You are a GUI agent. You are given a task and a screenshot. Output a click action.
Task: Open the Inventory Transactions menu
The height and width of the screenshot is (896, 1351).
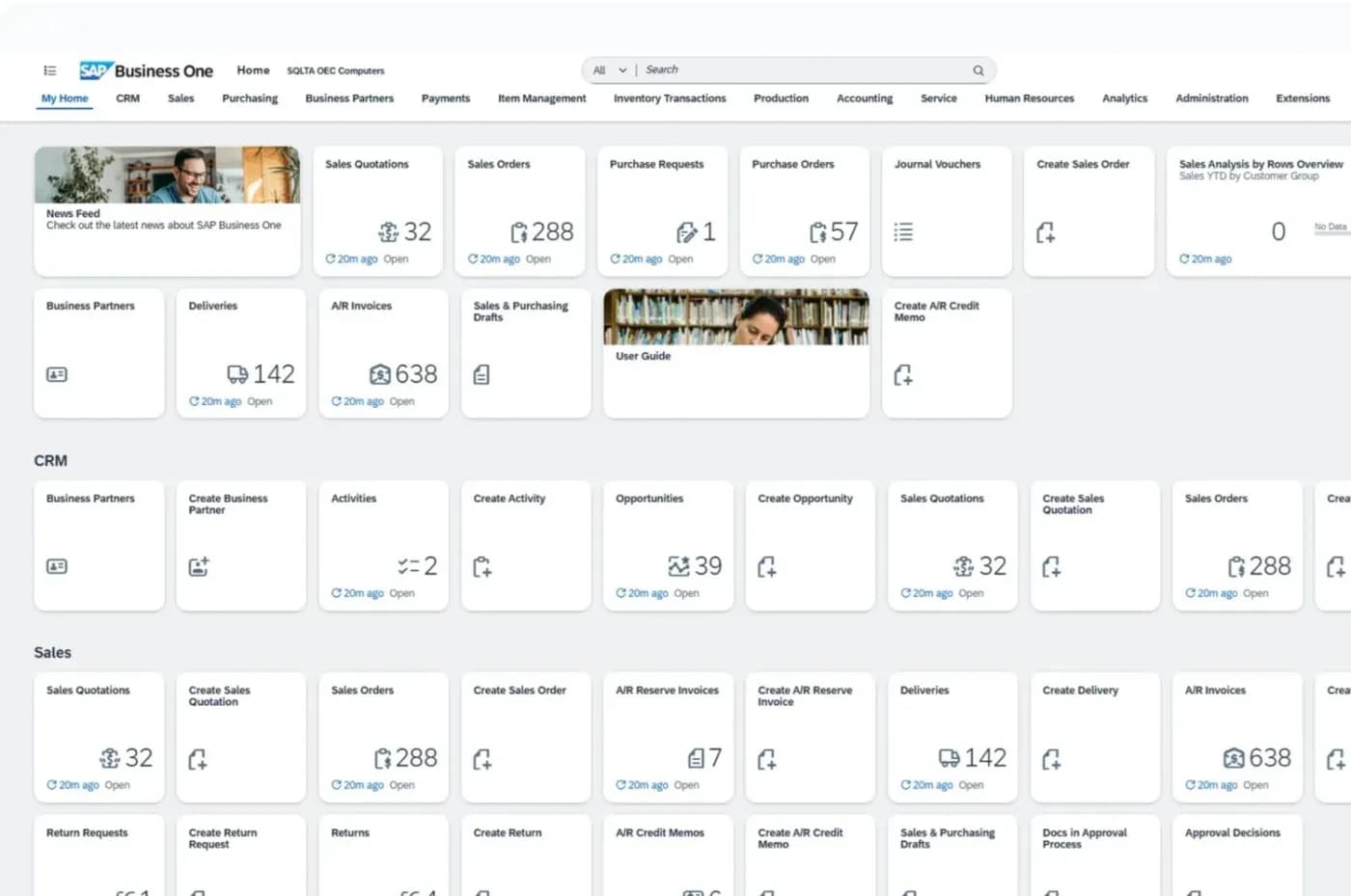670,98
